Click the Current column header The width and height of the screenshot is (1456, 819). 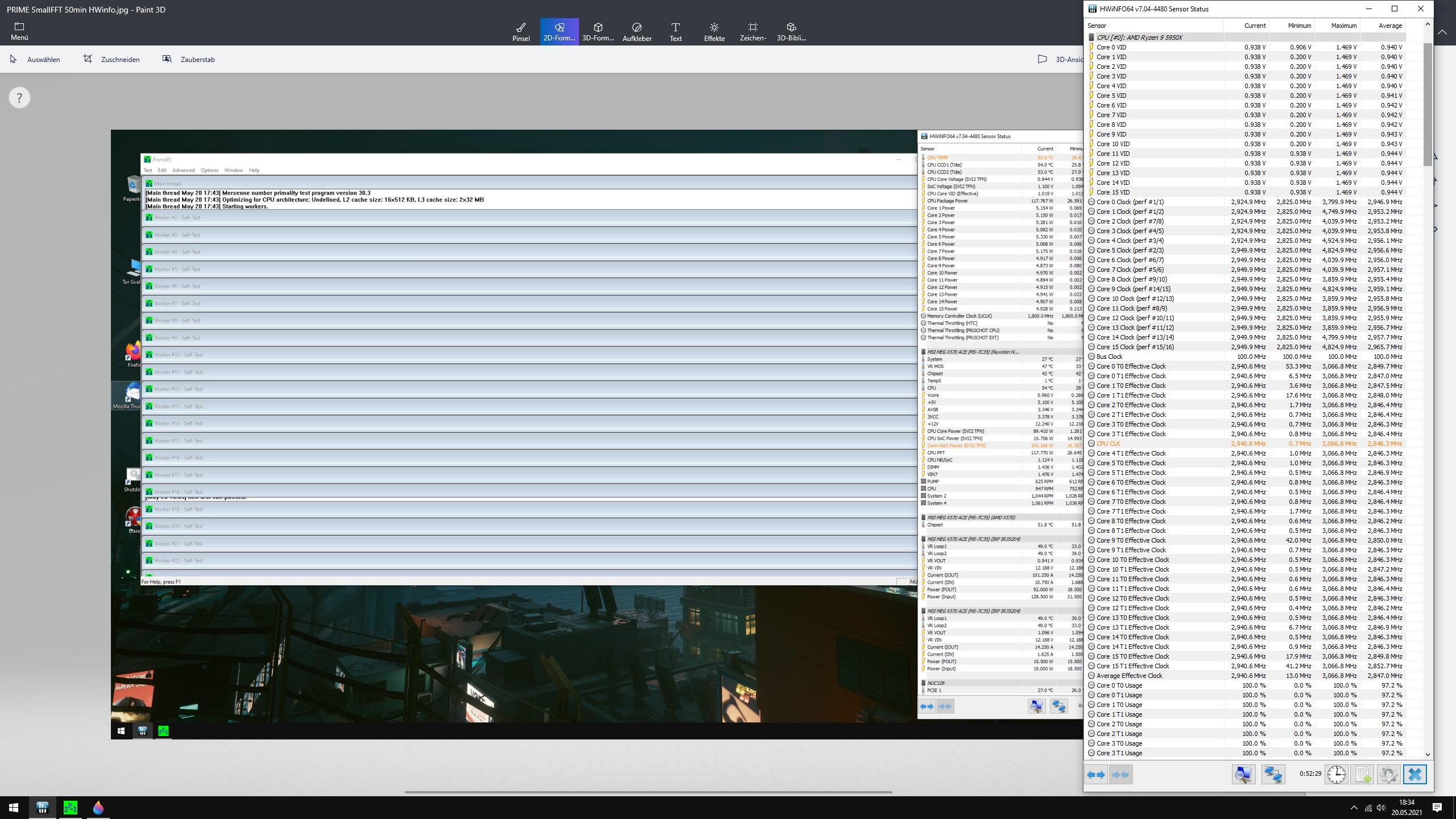point(1247,26)
